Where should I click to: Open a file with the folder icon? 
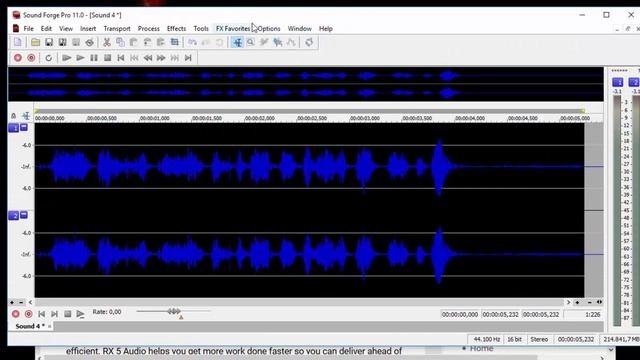tap(36, 42)
